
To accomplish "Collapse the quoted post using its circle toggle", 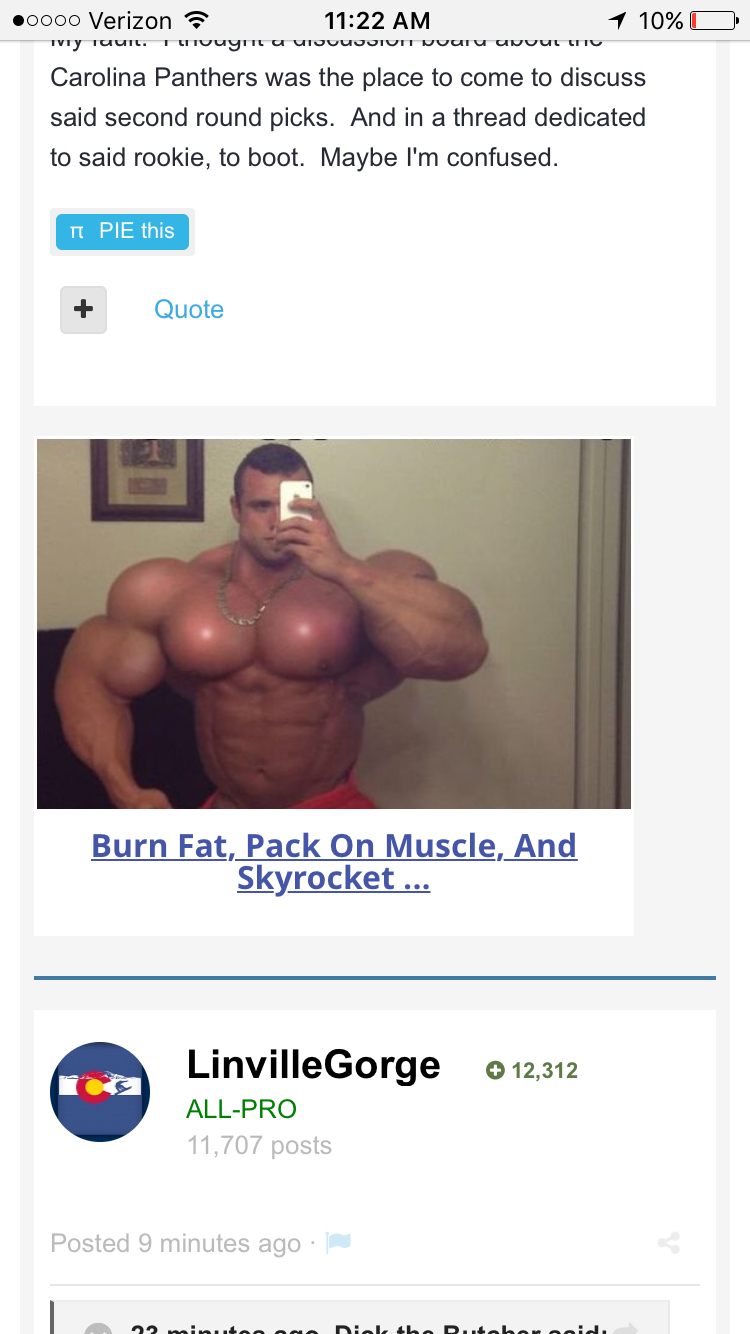I will [x=98, y=1329].
